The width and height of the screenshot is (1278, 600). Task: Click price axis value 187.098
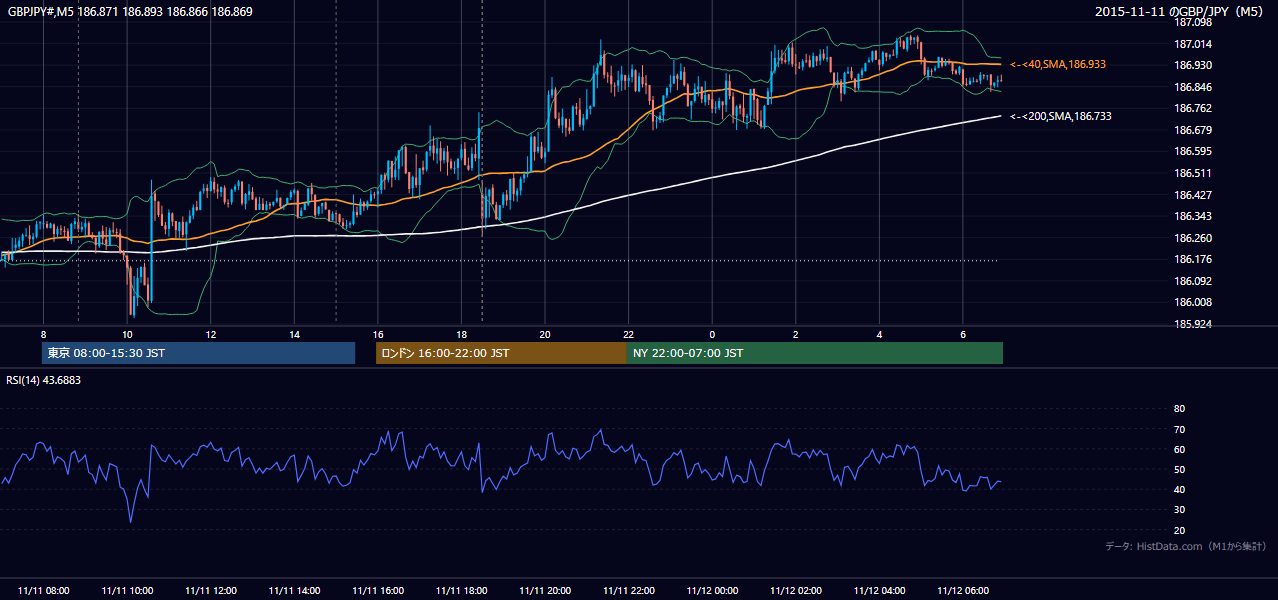tap(1192, 22)
